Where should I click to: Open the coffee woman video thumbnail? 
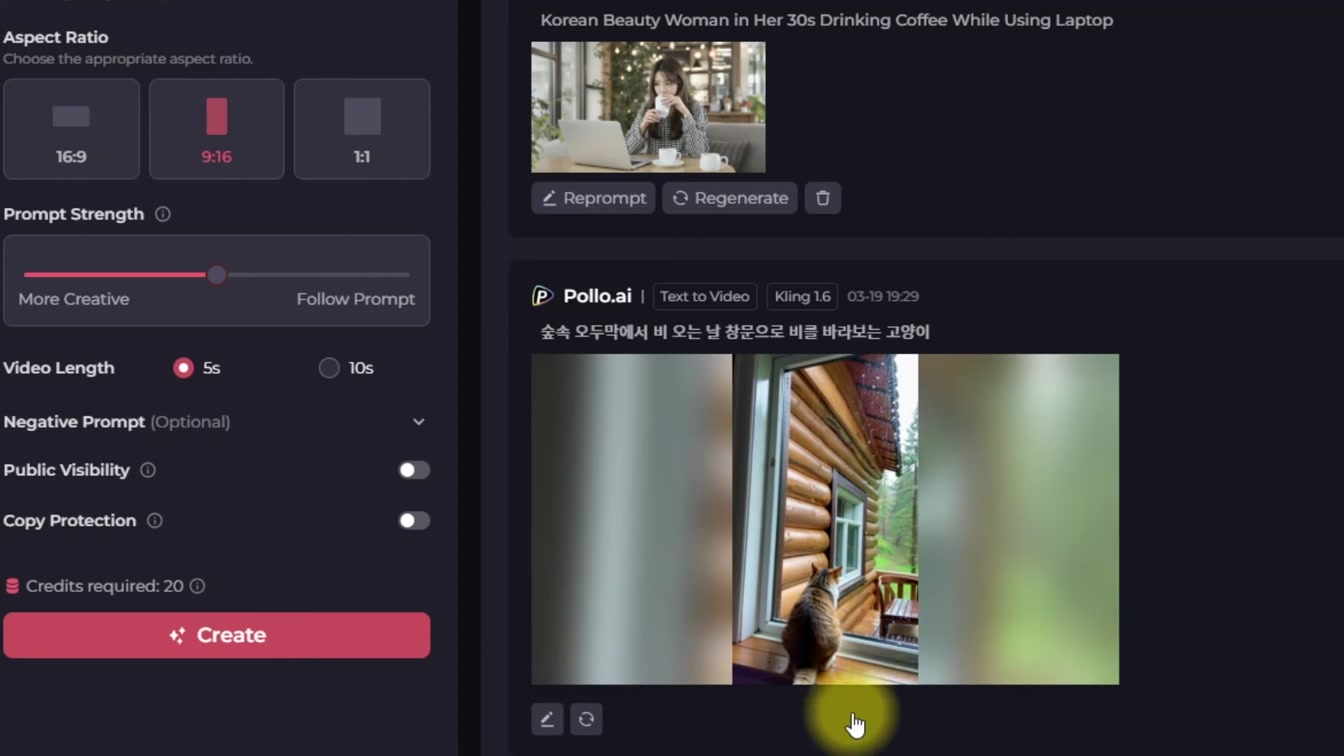click(648, 107)
